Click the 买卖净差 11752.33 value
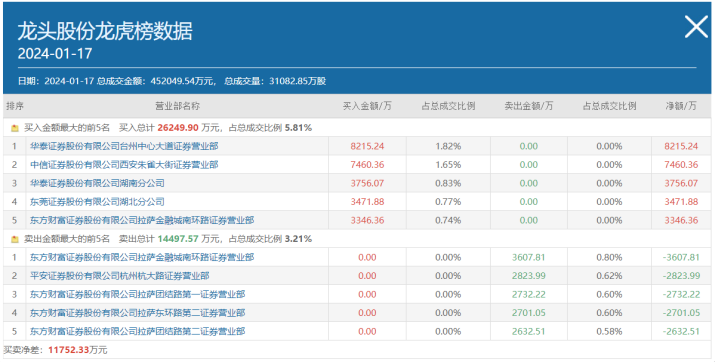The width and height of the screenshot is (715, 362). point(68,350)
